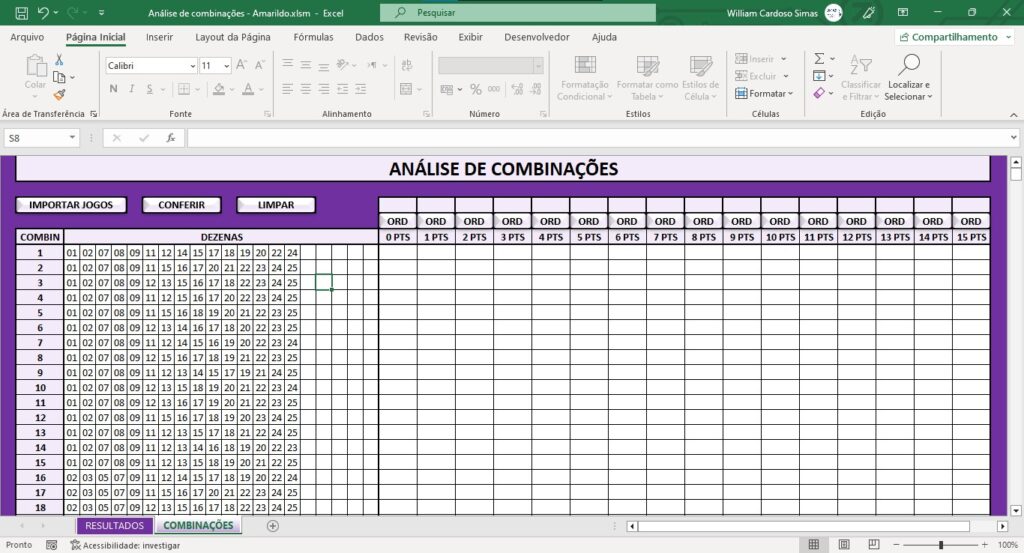This screenshot has width=1024, height=553.
Task: Increase font size with larger A icon
Action: point(241,65)
